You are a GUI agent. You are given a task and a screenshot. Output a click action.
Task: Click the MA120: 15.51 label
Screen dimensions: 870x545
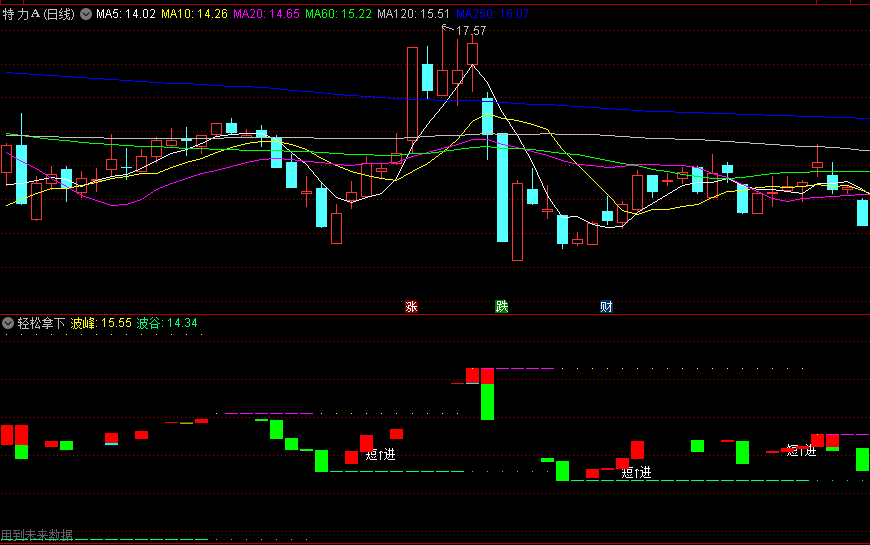click(x=413, y=14)
